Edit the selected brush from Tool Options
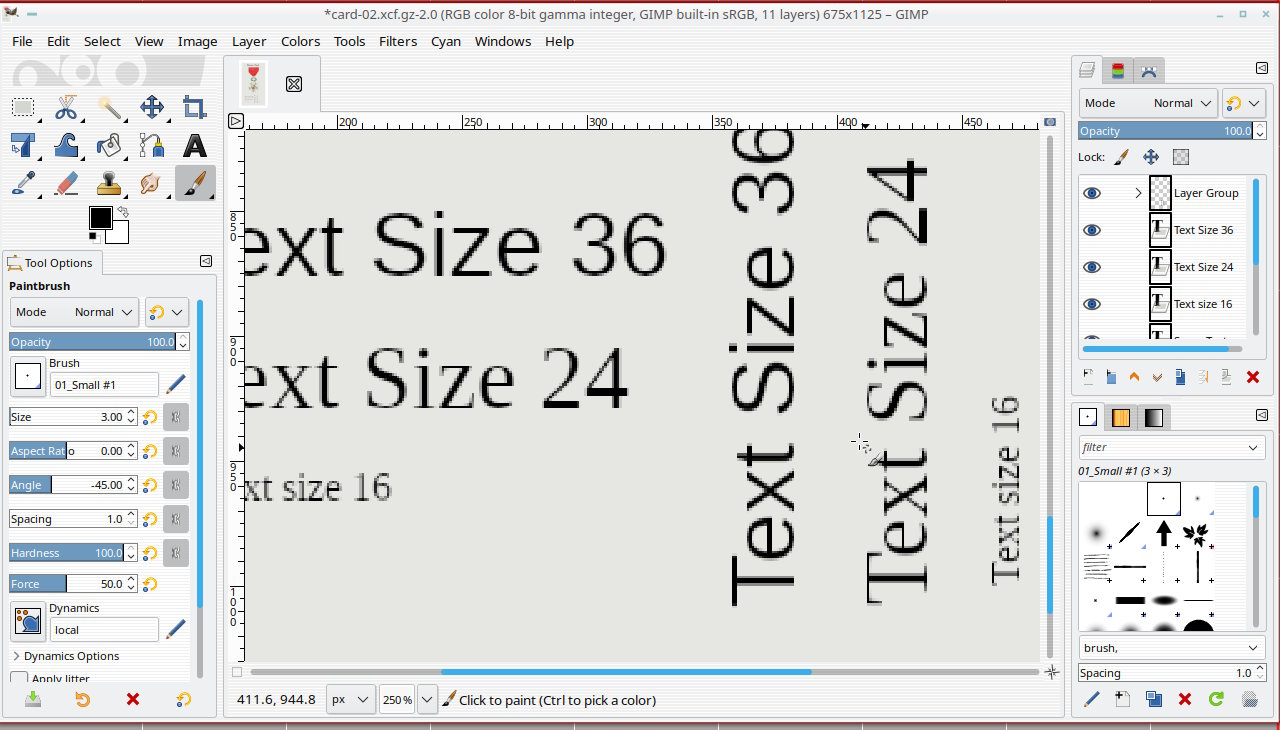Image resolution: width=1280 pixels, height=730 pixels. (x=175, y=383)
